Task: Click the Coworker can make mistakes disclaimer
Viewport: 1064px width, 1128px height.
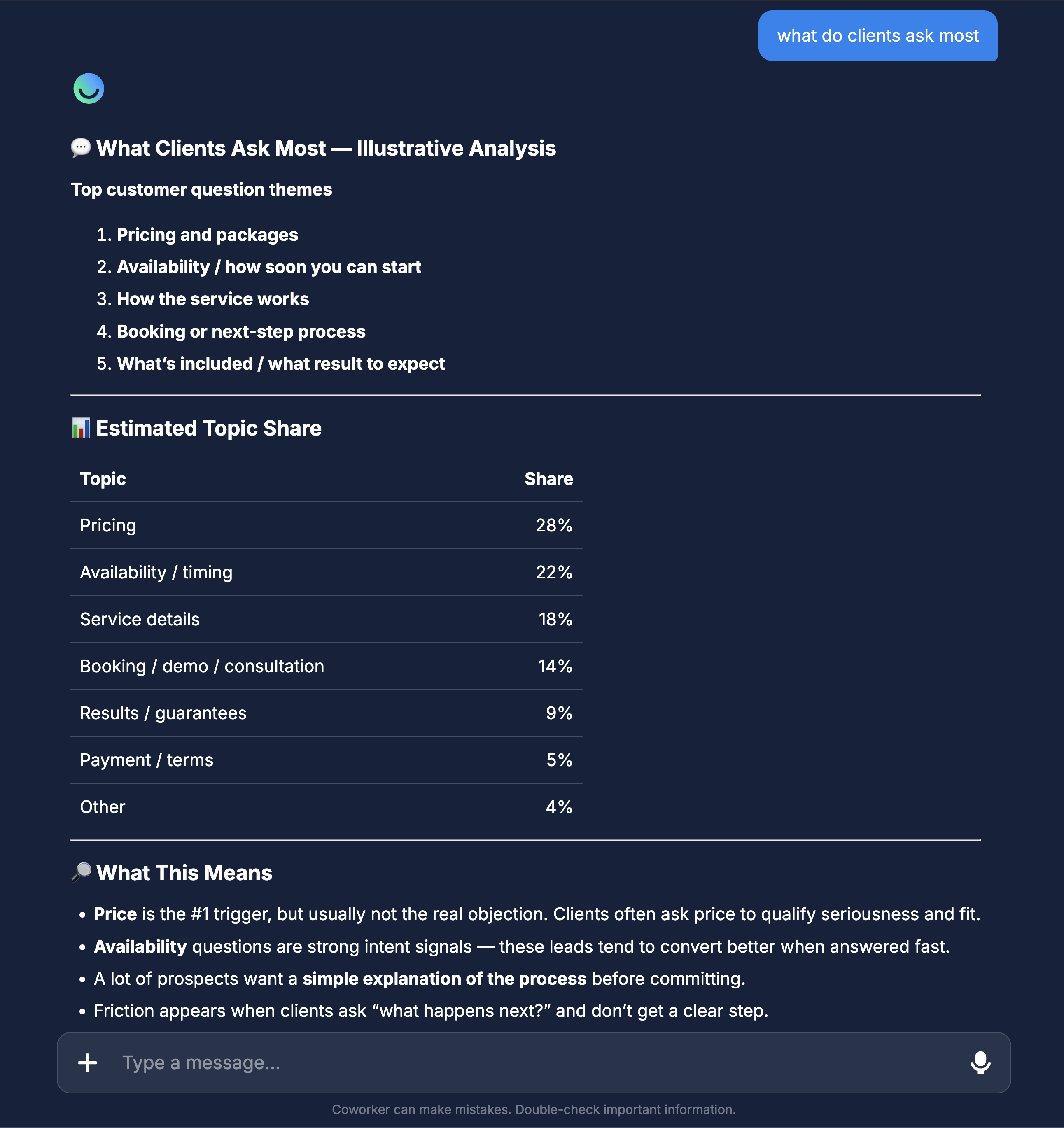Action: click(533, 1109)
